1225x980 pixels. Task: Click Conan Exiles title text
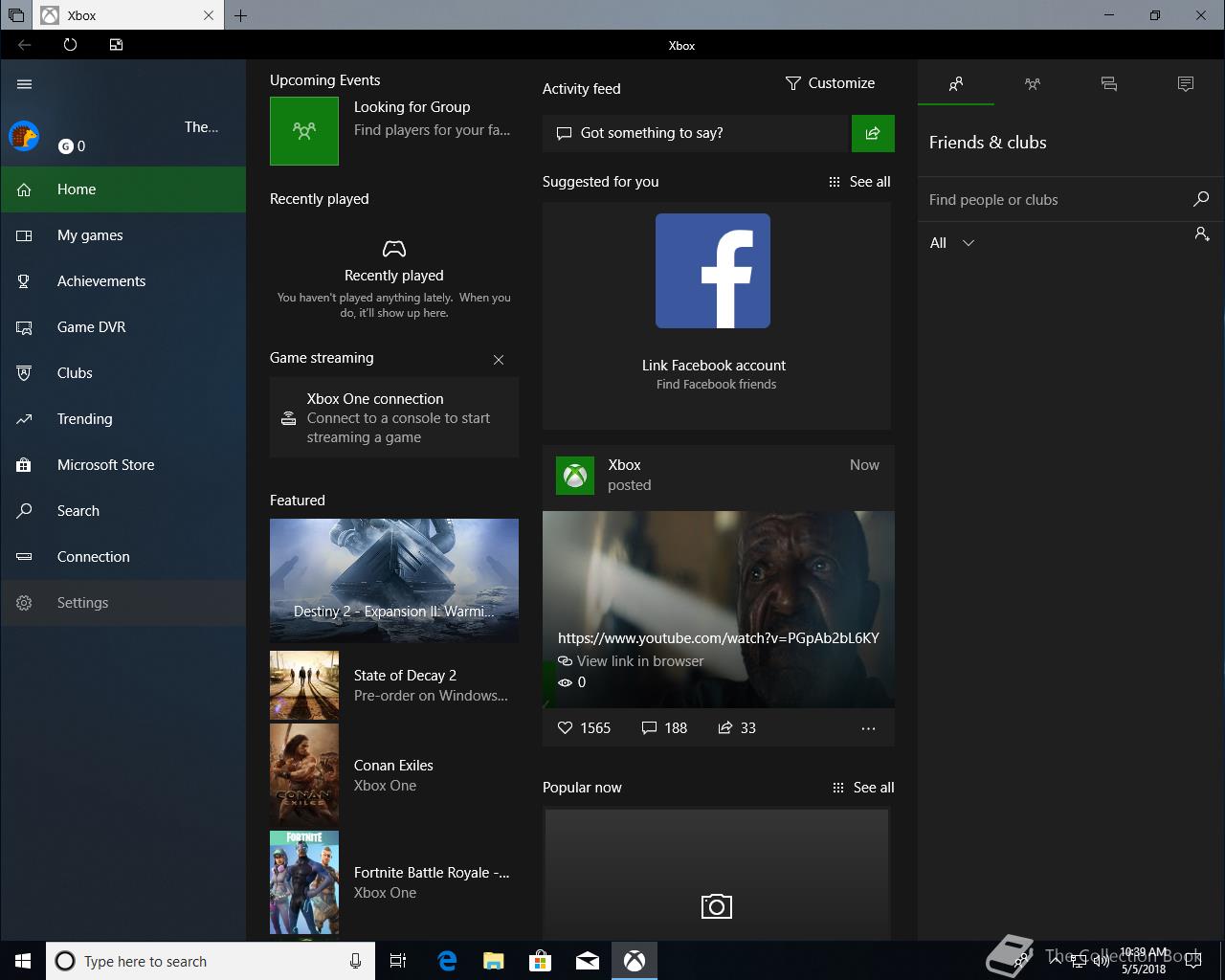[x=393, y=766]
